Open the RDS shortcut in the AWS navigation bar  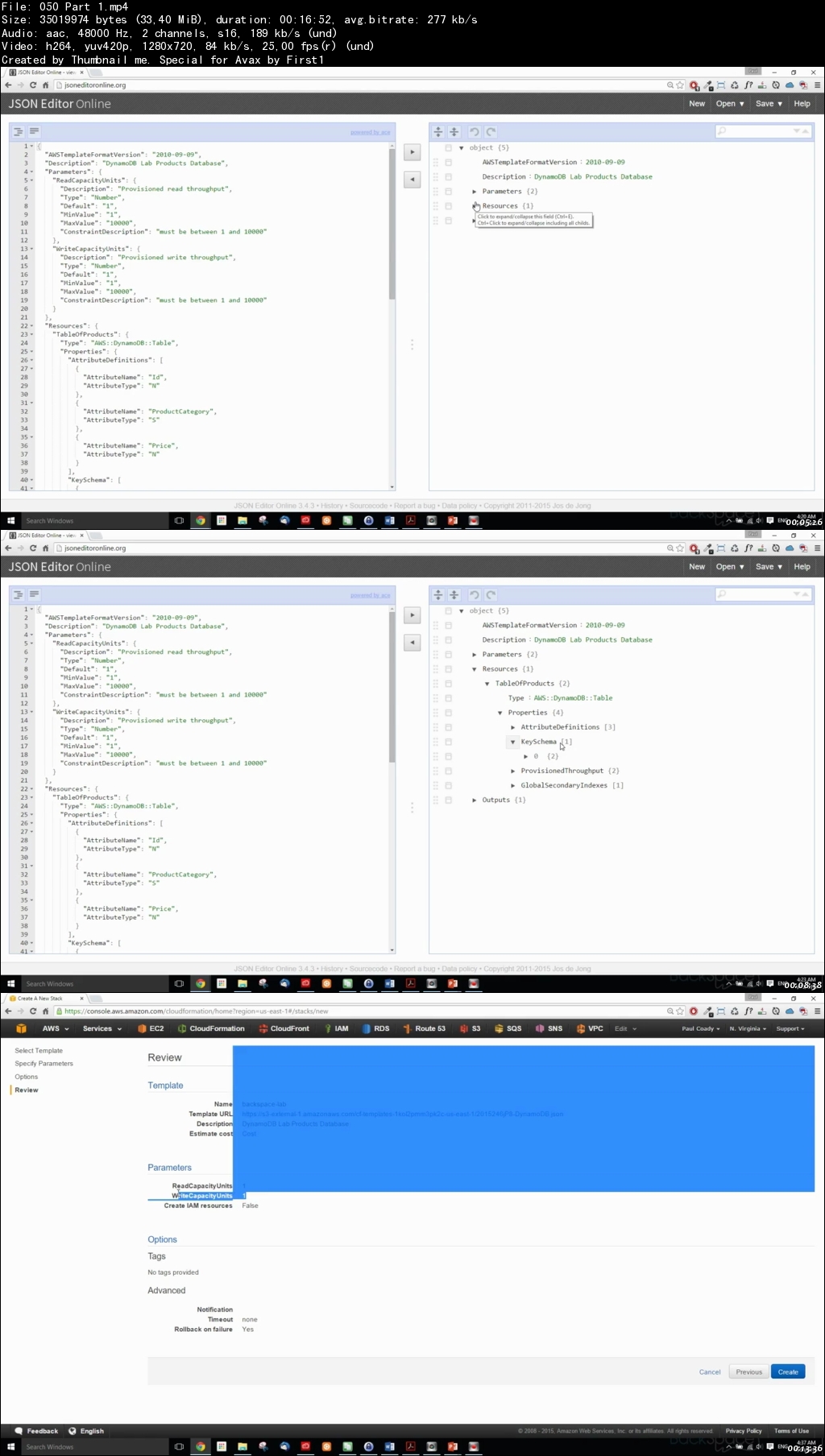click(x=376, y=1028)
